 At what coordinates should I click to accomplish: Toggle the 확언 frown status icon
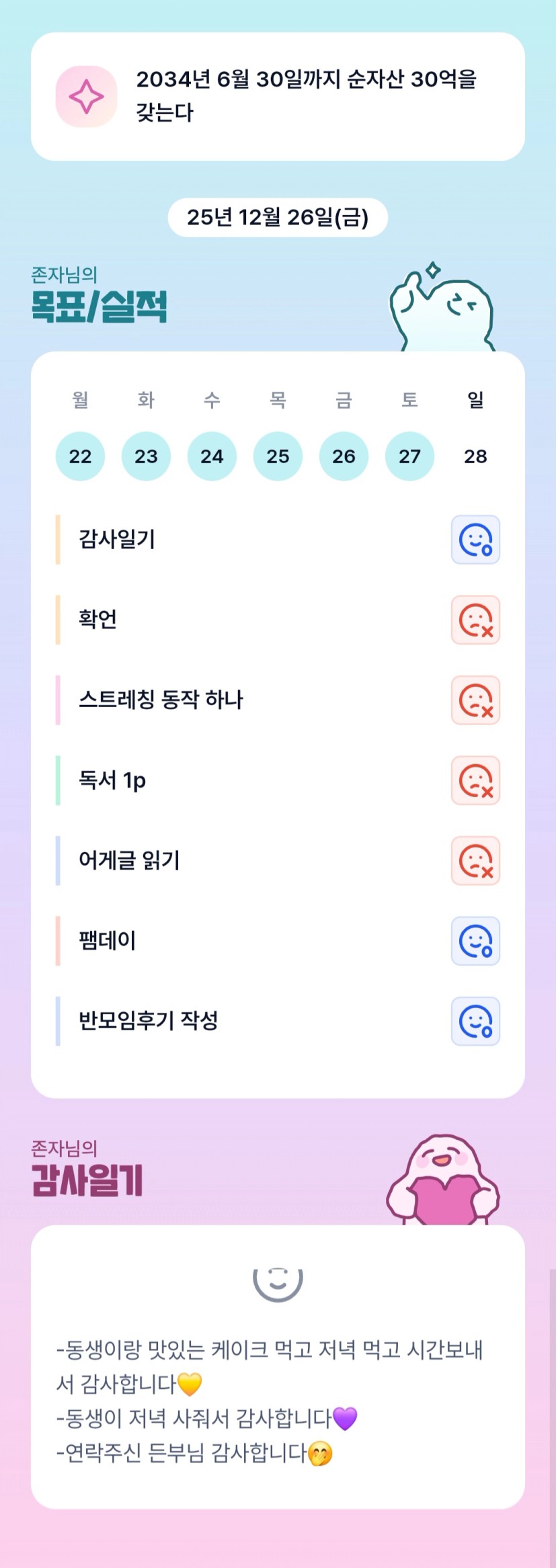pos(475,620)
